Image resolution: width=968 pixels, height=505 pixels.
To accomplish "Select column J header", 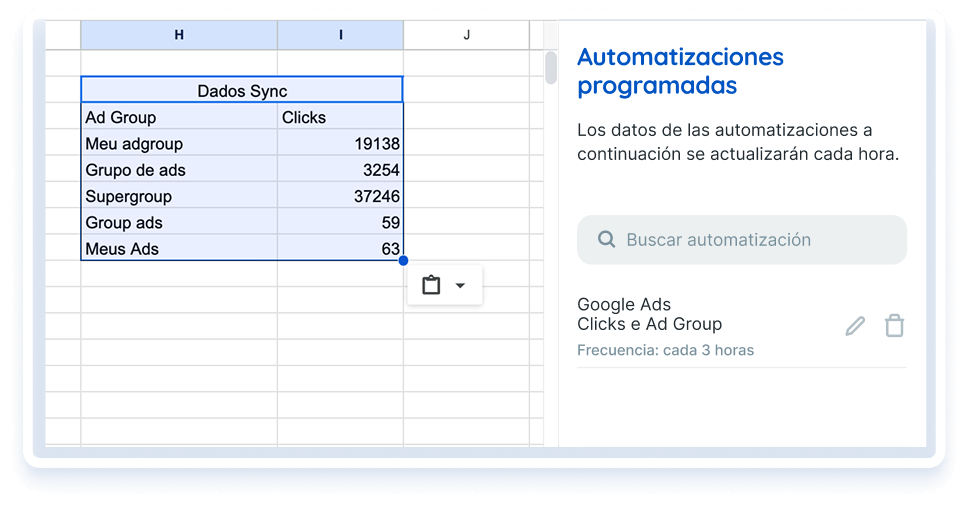I will tap(466, 35).
